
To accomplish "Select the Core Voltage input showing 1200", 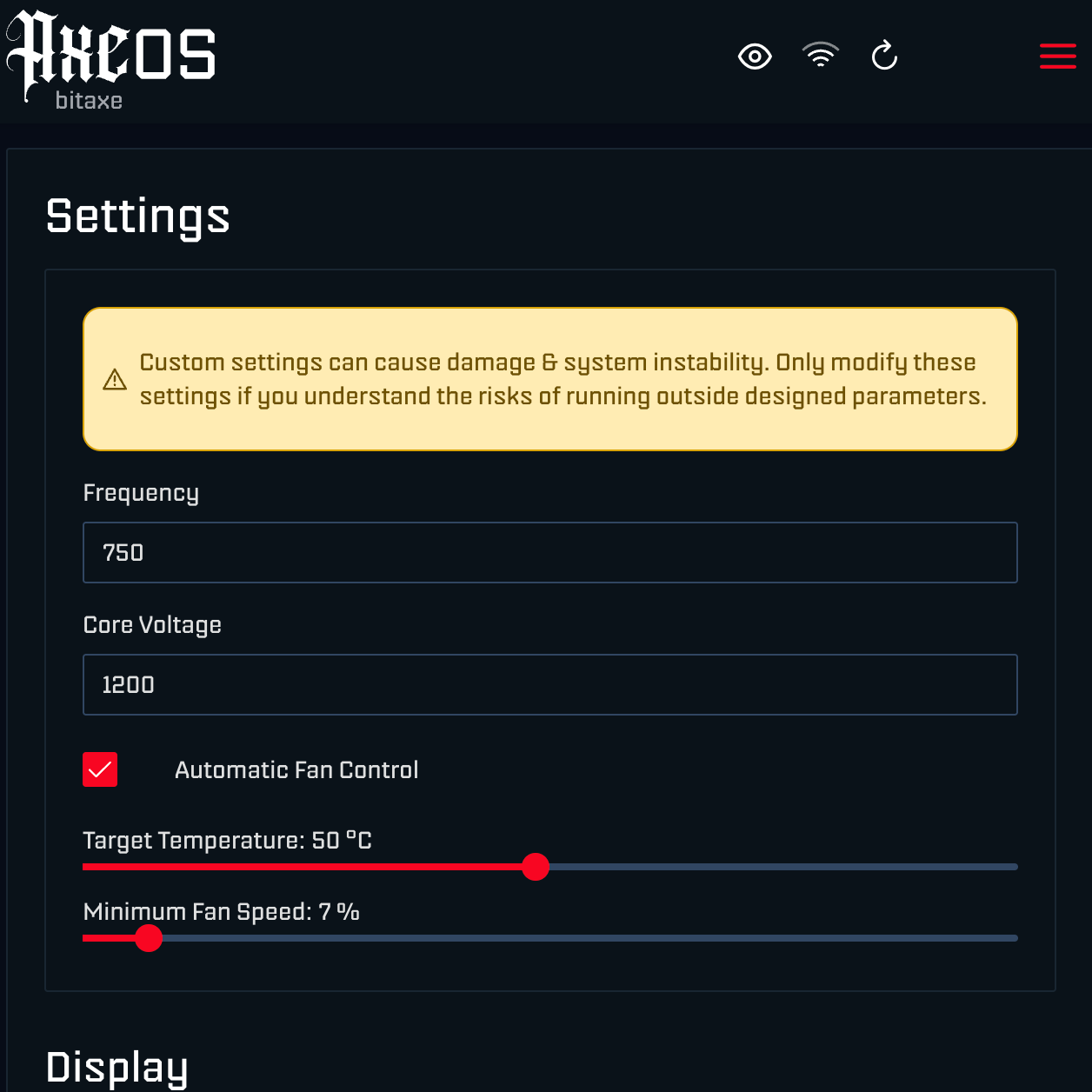I will click(549, 684).
